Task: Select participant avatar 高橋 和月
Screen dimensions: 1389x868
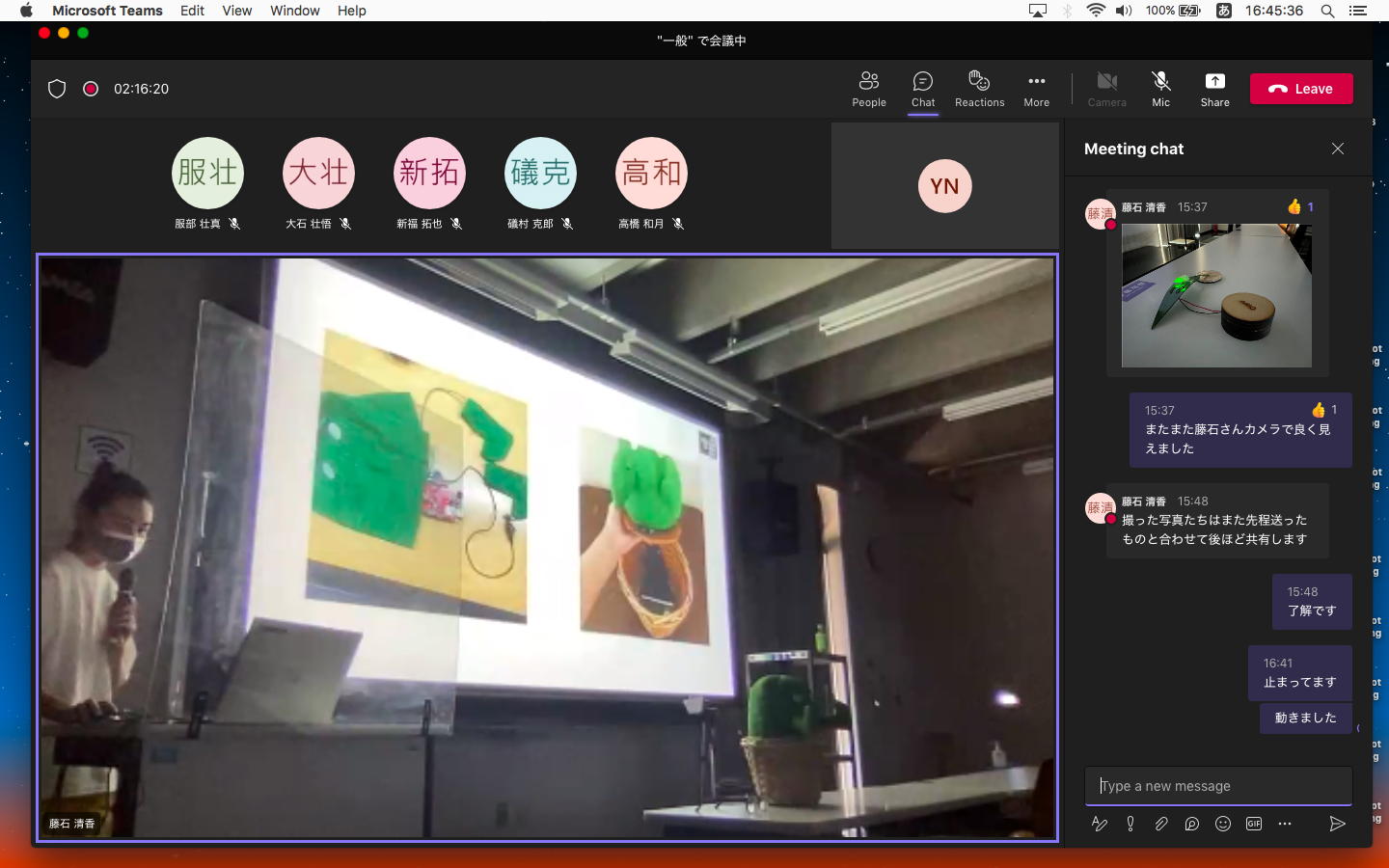Action: click(x=651, y=173)
